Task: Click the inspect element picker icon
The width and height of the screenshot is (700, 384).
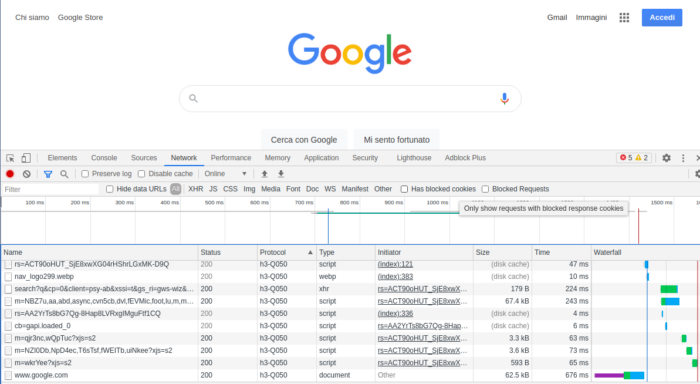Action: click(10, 158)
